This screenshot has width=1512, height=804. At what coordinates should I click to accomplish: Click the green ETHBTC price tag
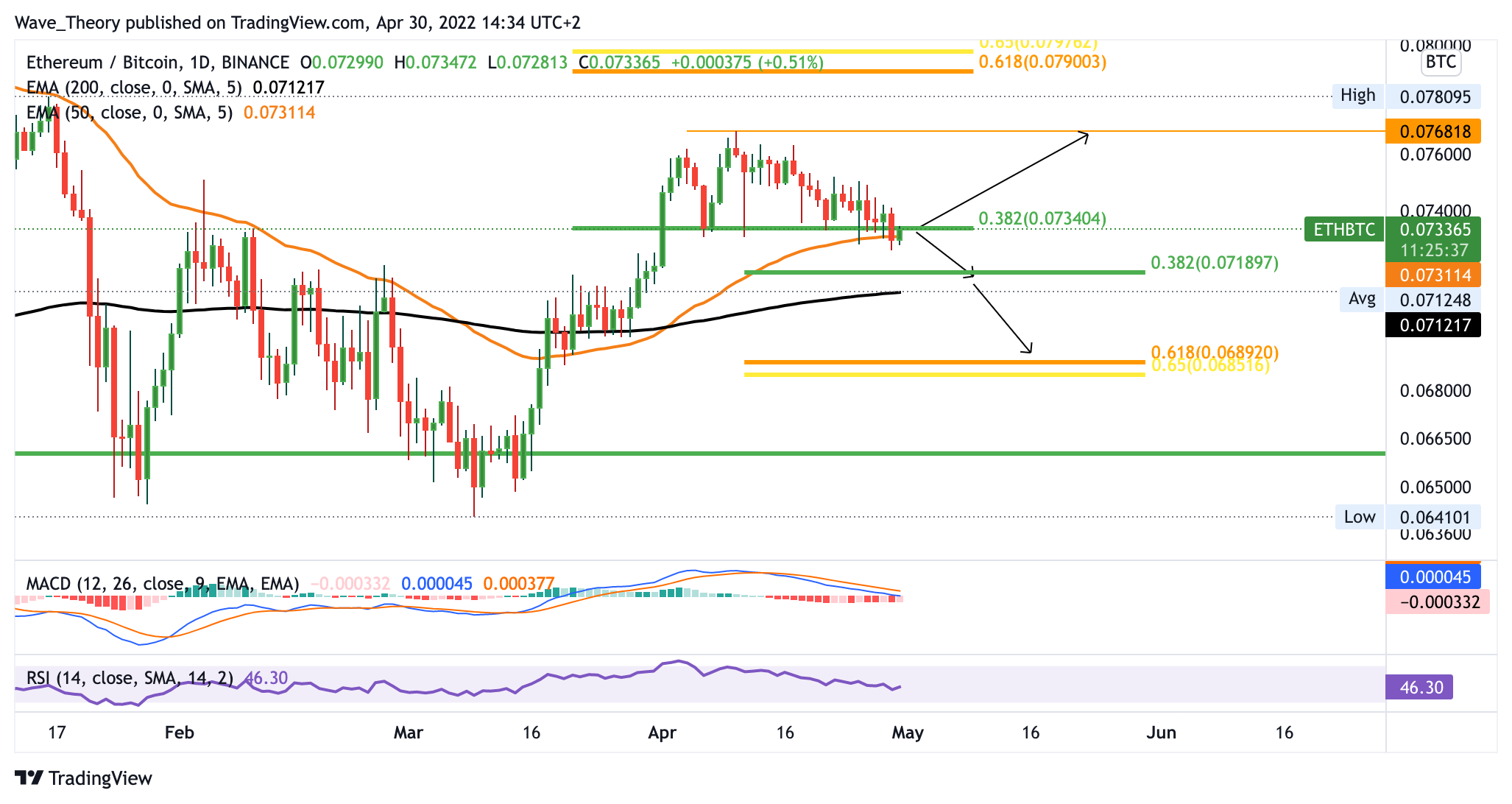tap(1344, 230)
